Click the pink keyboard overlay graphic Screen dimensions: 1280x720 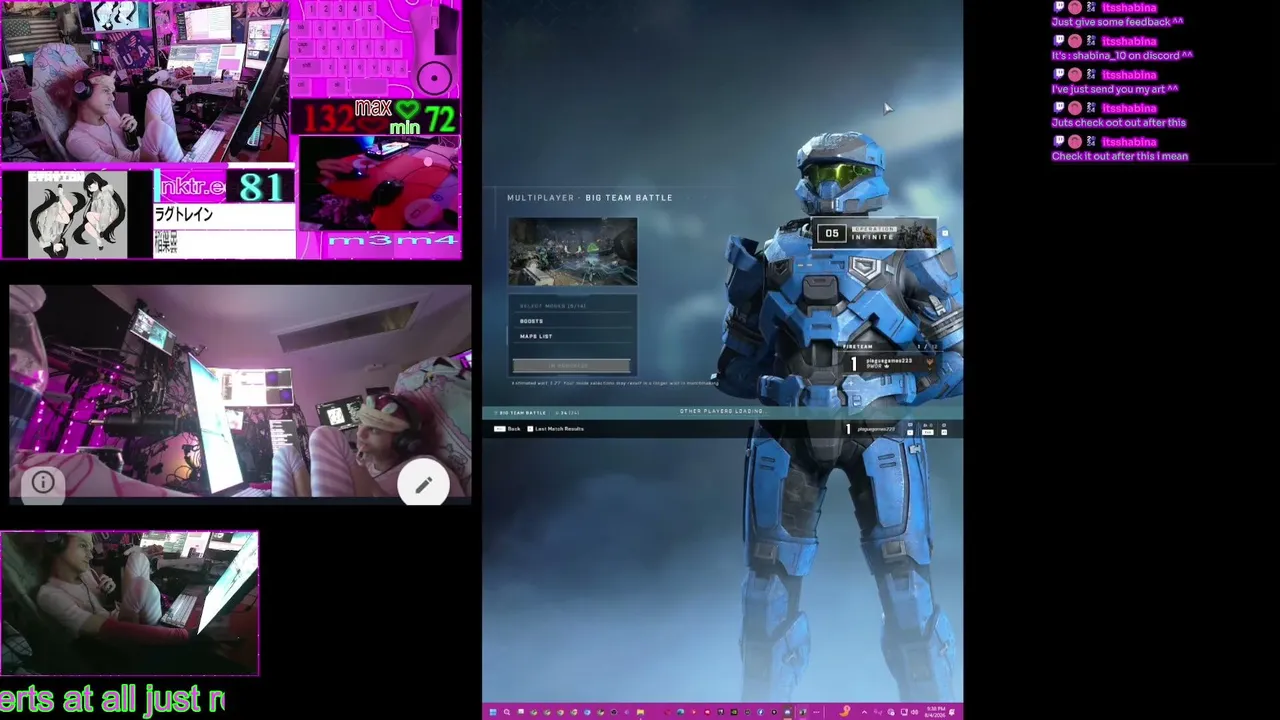pyautogui.click(x=350, y=50)
